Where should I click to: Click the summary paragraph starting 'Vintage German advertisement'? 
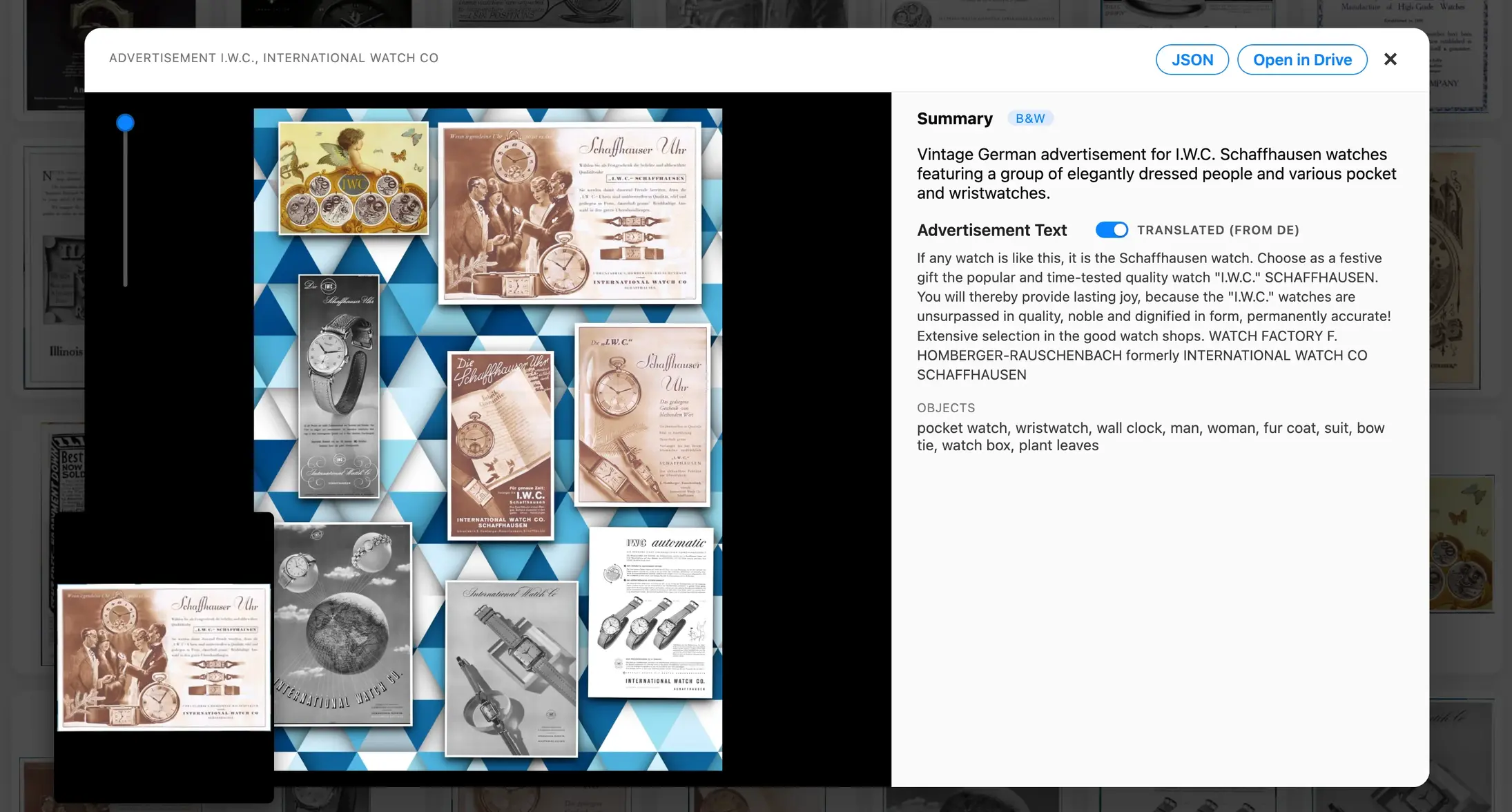click(x=1156, y=173)
